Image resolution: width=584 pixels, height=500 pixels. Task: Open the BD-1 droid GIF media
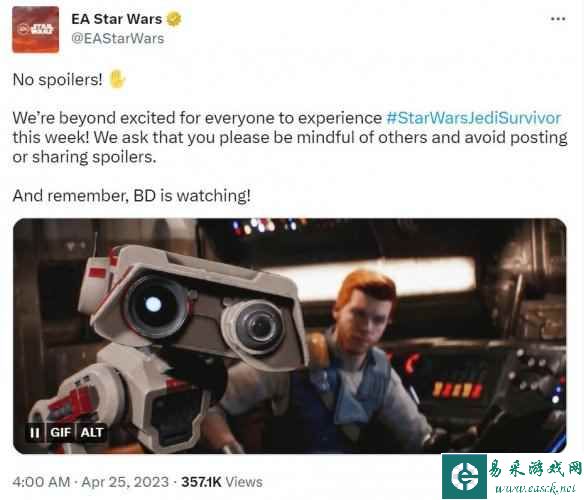point(290,336)
